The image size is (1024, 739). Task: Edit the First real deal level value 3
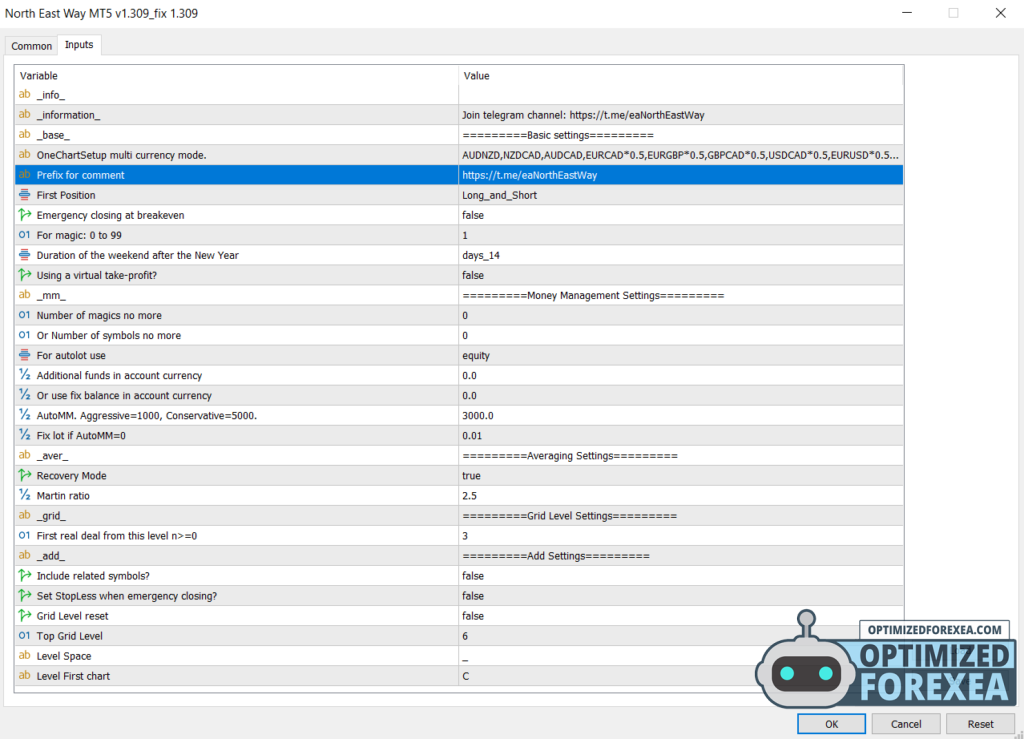pos(681,536)
